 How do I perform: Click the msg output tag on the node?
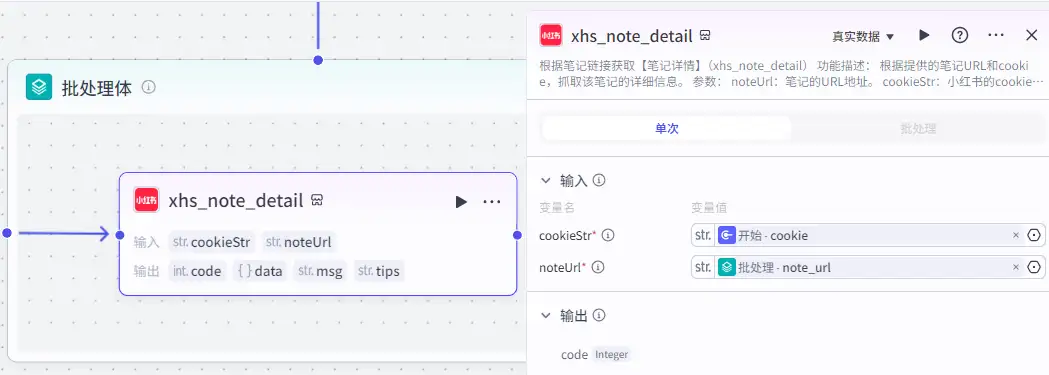(320, 271)
